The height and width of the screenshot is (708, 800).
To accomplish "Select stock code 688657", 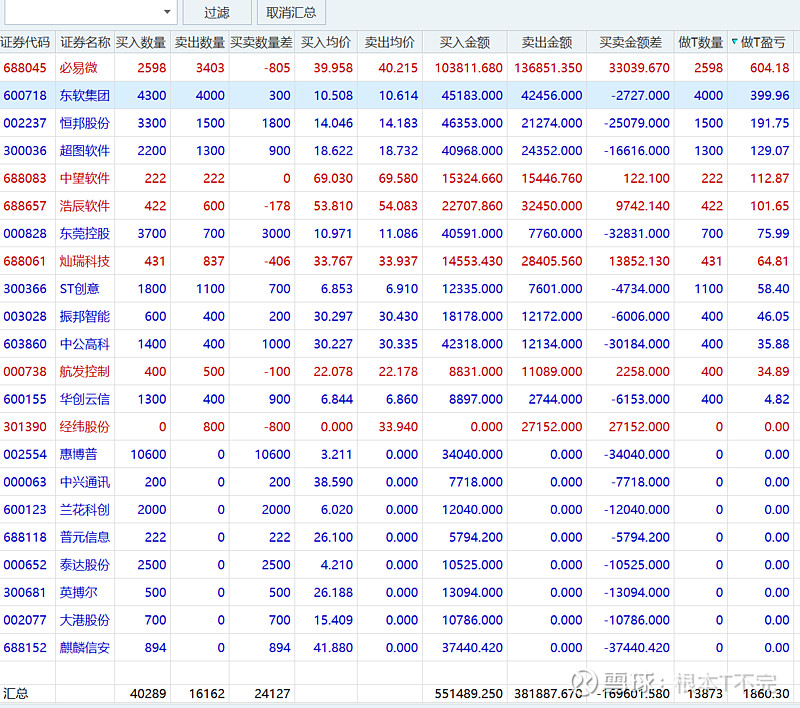I will click(25, 206).
